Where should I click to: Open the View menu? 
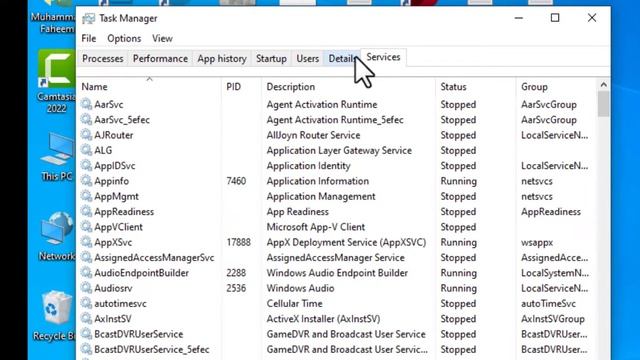tap(162, 38)
